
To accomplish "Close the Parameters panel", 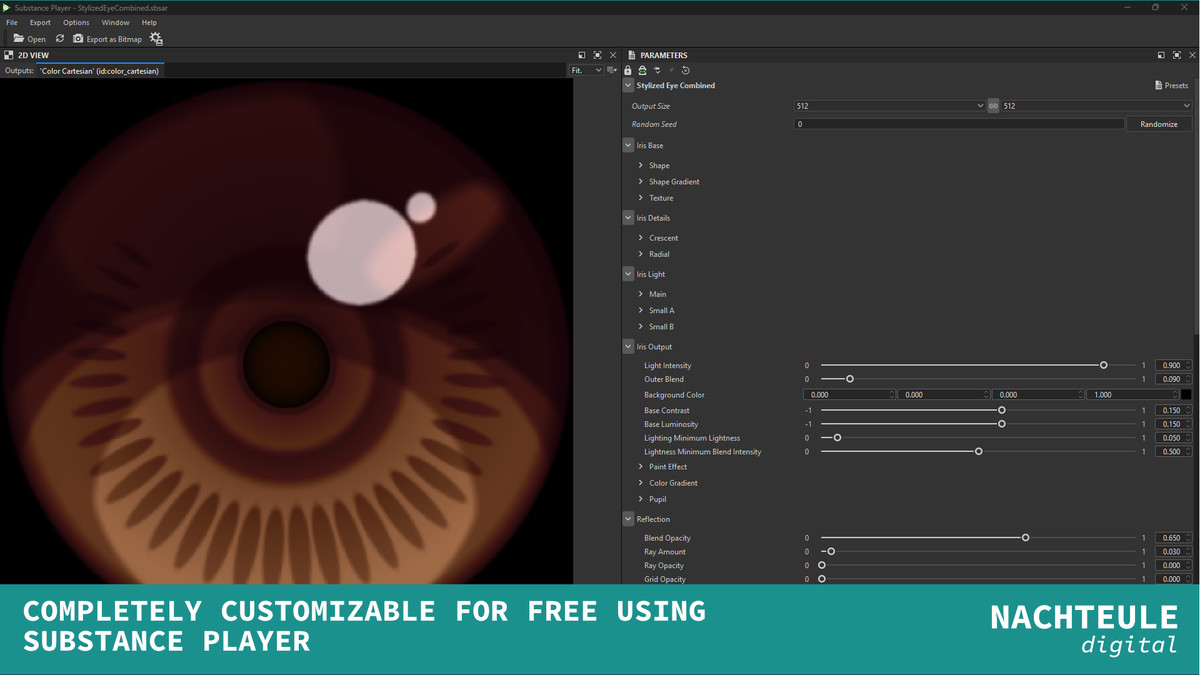I will click(x=1192, y=55).
